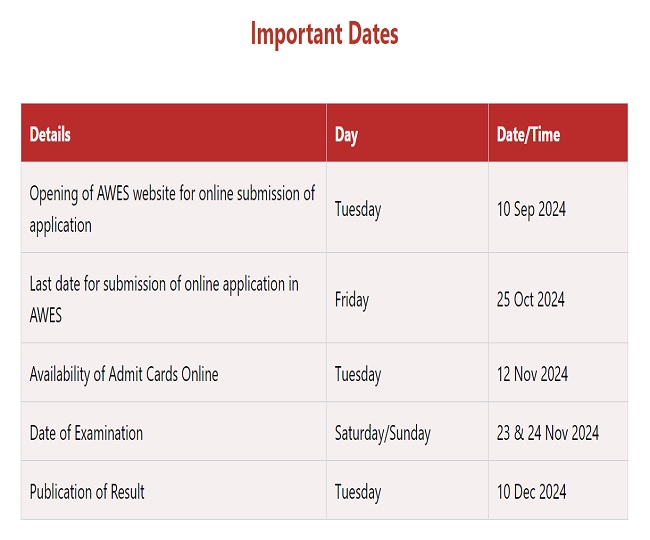Click the Date of Examination cell
This screenshot has height=540, width=650.
pos(86,433)
